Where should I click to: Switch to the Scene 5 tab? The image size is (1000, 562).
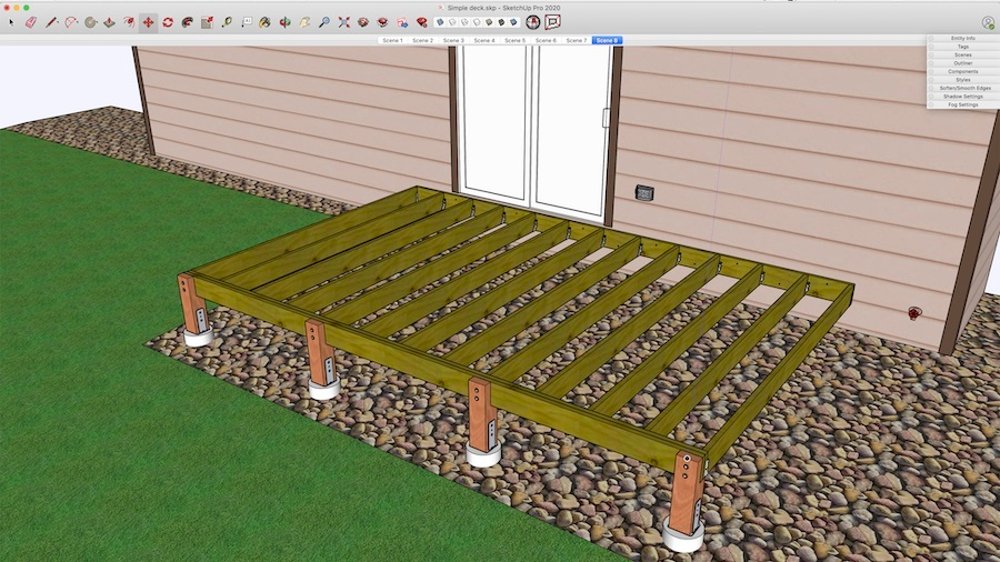pos(515,41)
